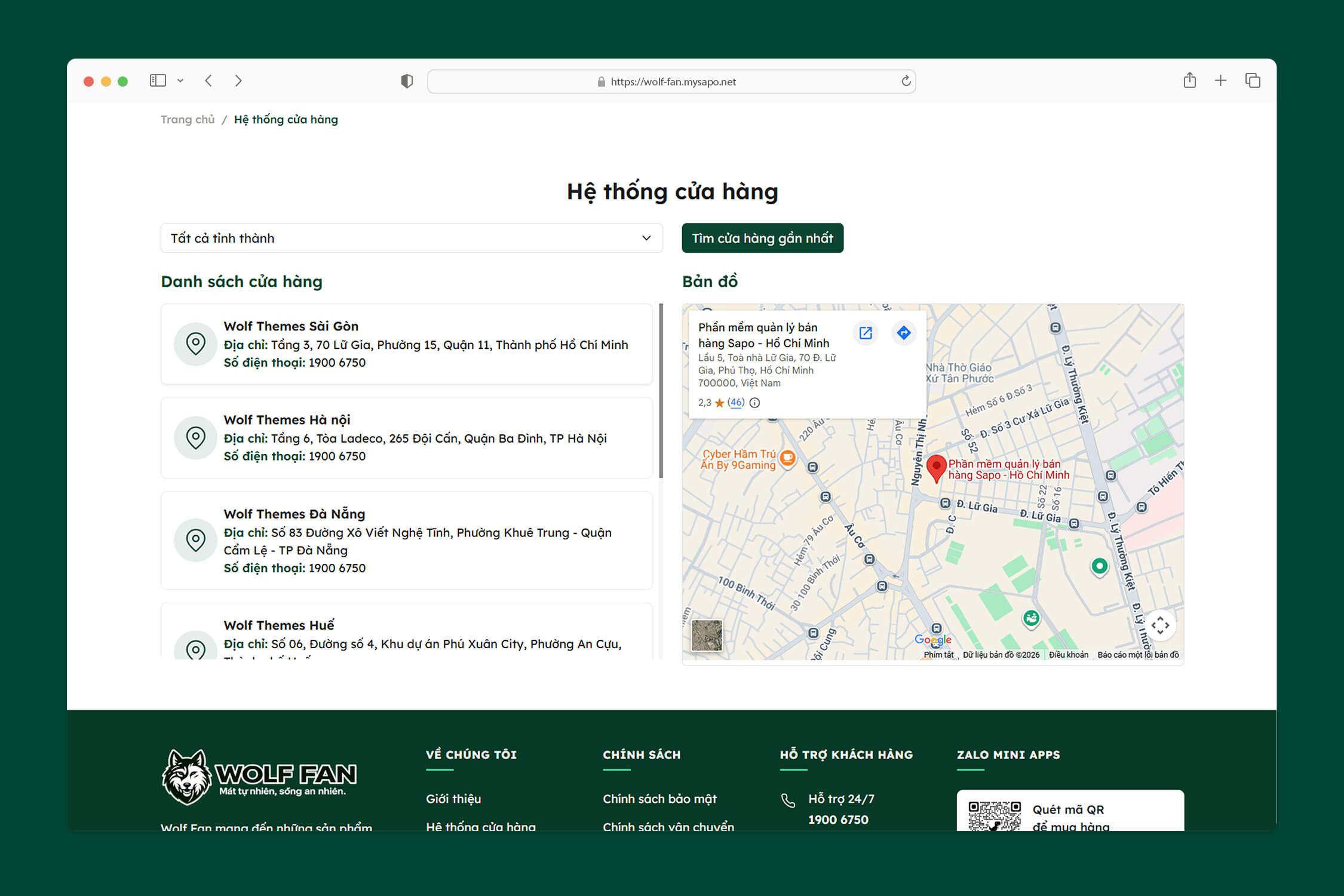
Task: Click the Wolf Themes Đà Nẵng store name
Action: (294, 514)
